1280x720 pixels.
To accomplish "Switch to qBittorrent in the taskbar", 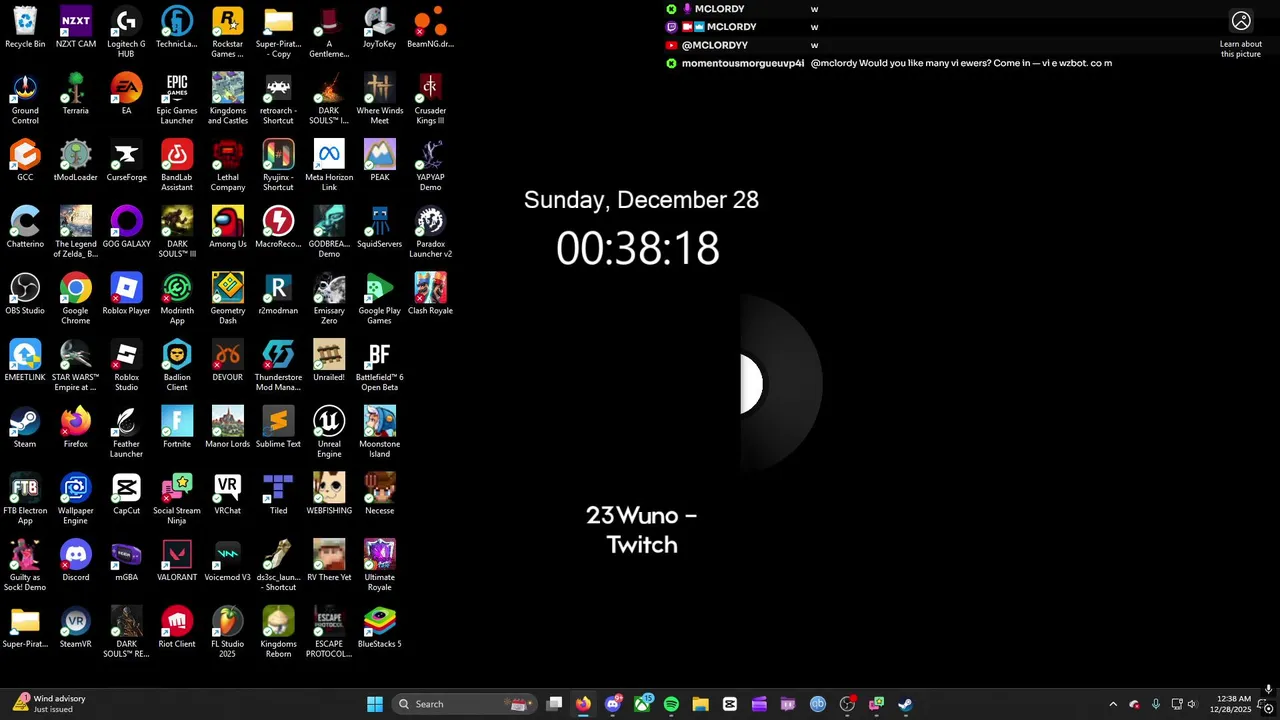I will (x=818, y=704).
